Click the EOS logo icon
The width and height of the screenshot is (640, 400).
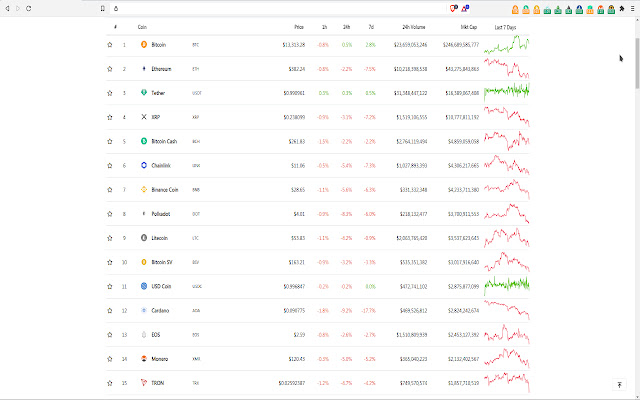[x=144, y=334]
